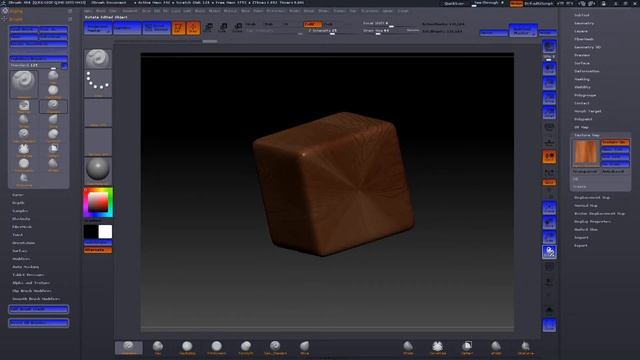
Task: Toggle the orange Local symmetry icon
Action: pos(549,157)
